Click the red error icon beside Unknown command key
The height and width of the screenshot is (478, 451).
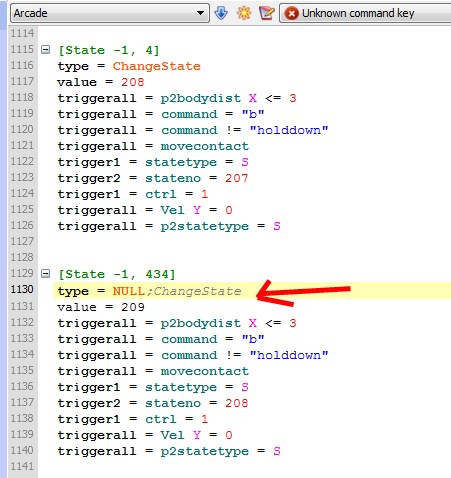coord(292,13)
